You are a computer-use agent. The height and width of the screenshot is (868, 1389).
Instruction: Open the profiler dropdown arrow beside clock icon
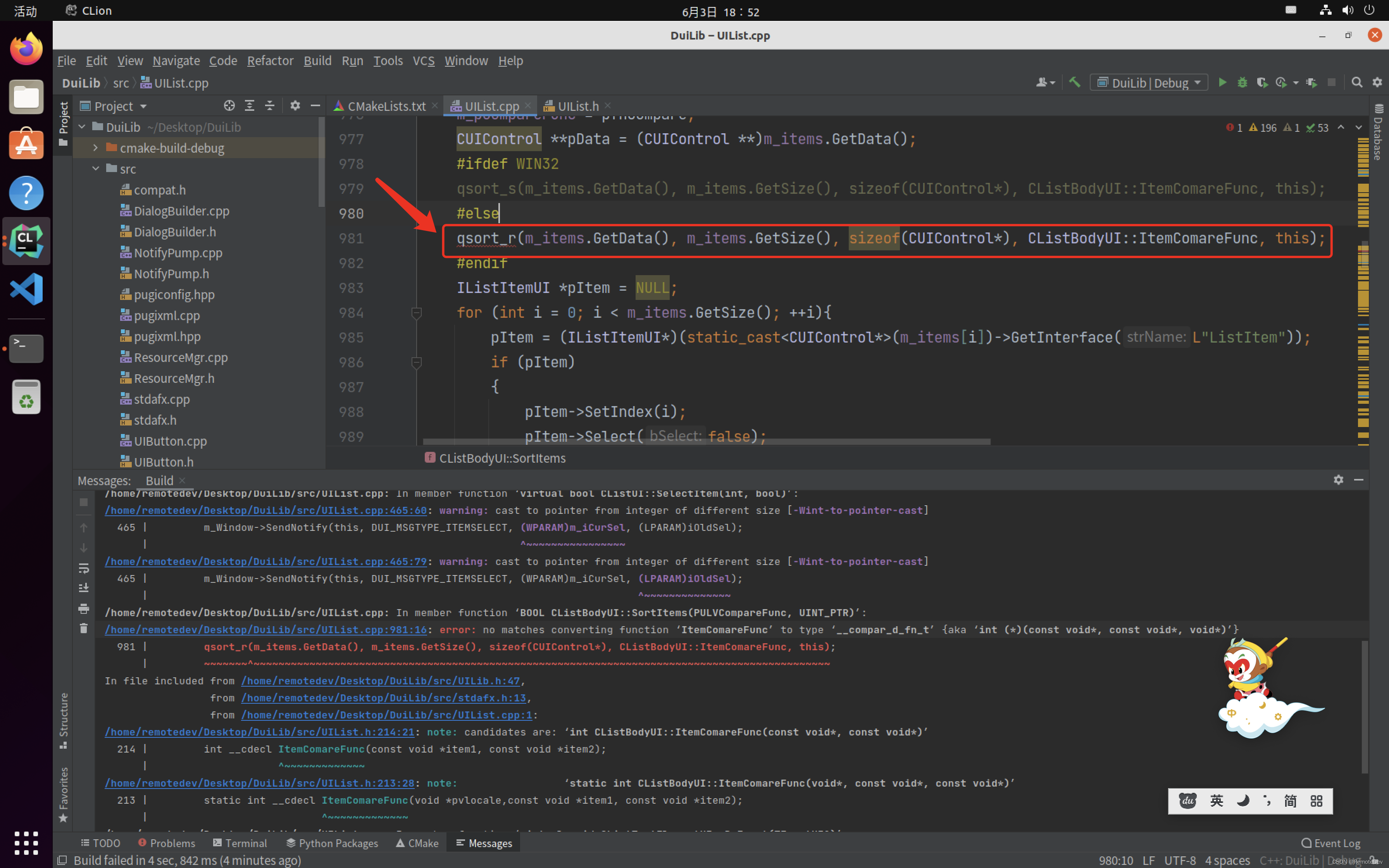click(x=1296, y=83)
